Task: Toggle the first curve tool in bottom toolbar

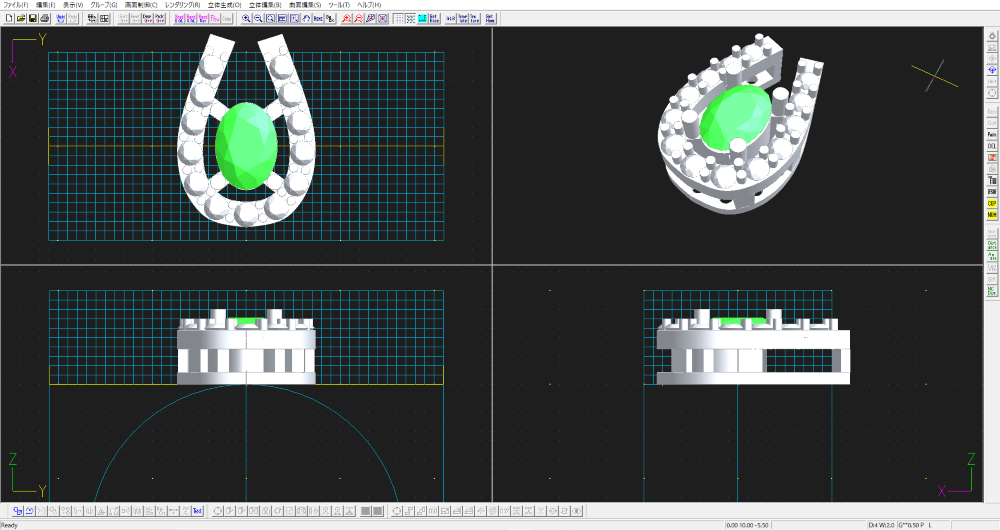Action: [19, 511]
